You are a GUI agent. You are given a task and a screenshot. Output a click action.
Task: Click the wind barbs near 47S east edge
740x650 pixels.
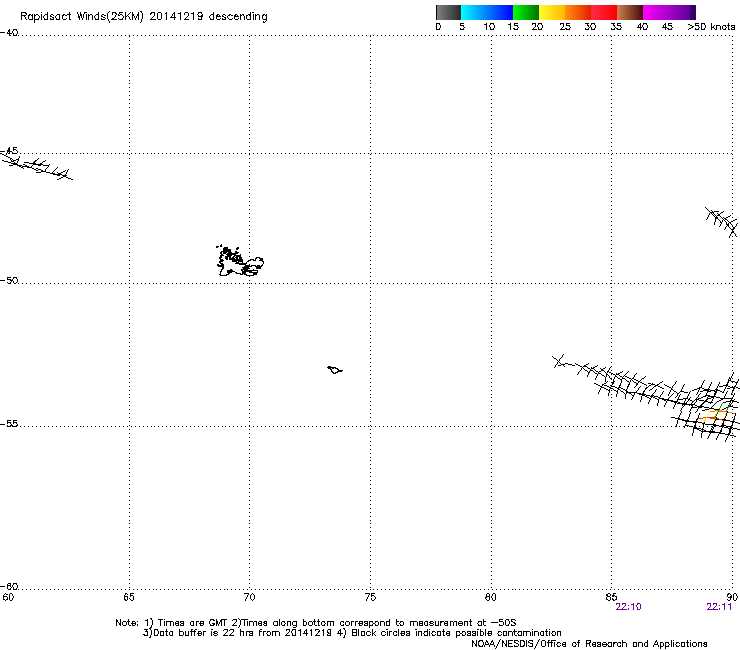tap(722, 222)
